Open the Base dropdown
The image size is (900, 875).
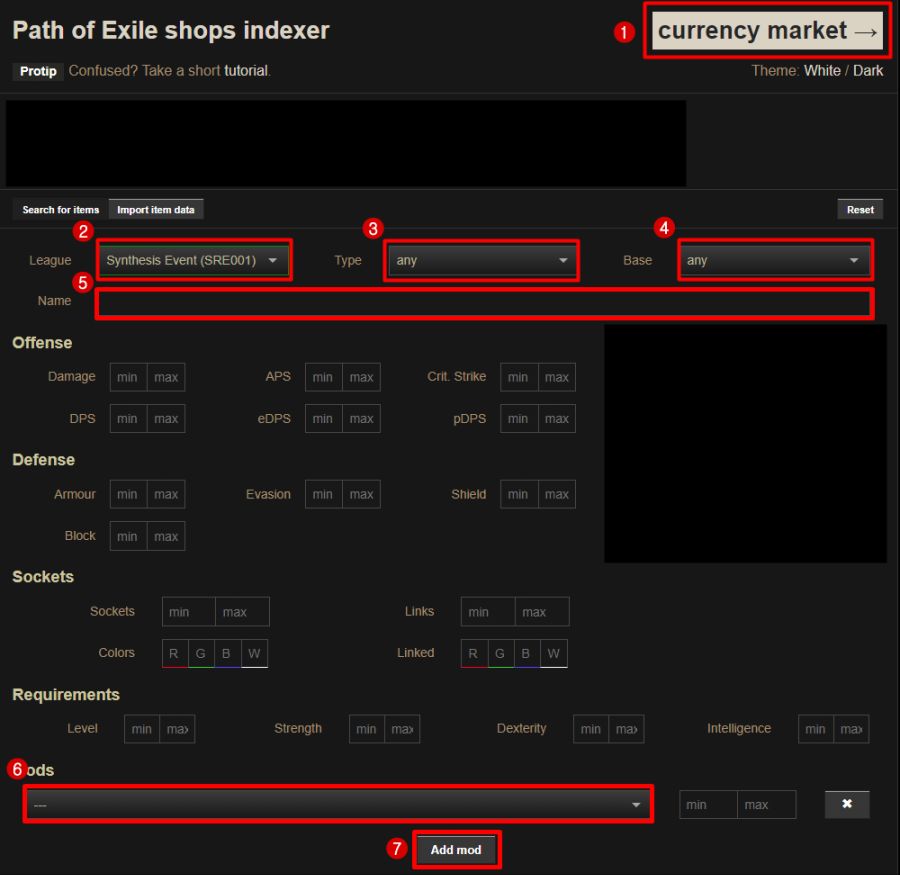pos(775,260)
